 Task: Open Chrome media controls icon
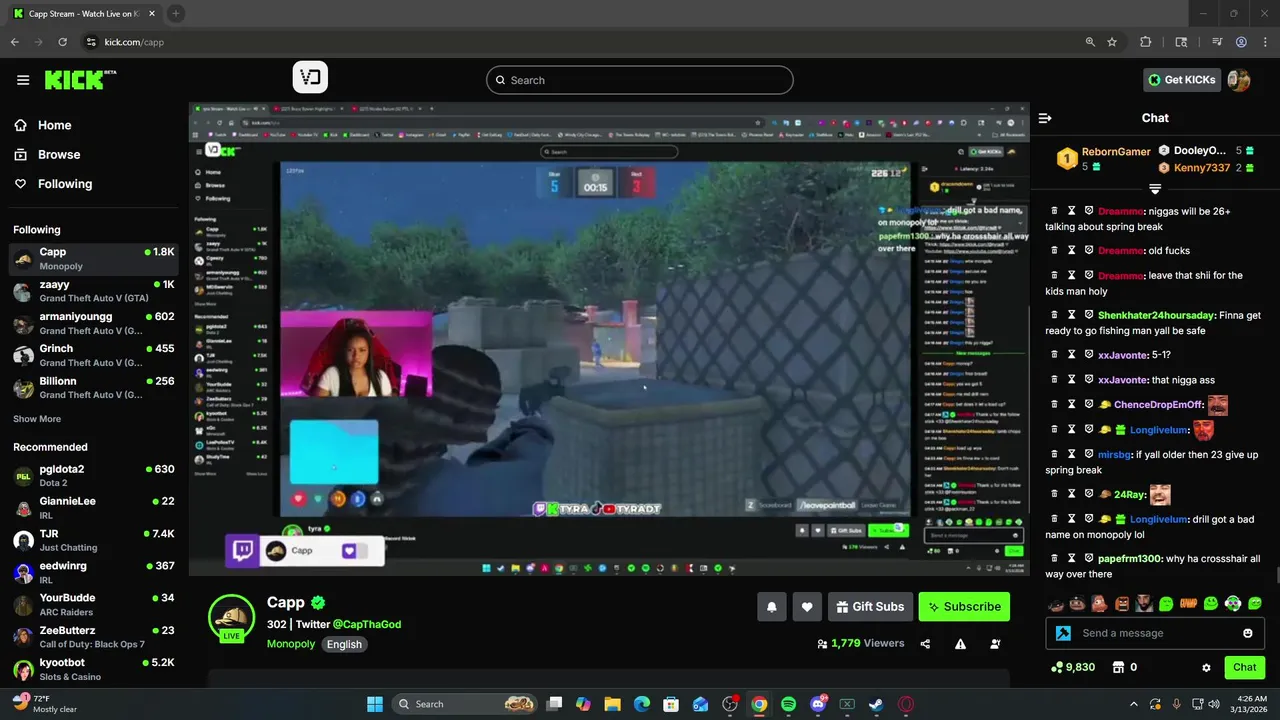click(1217, 42)
